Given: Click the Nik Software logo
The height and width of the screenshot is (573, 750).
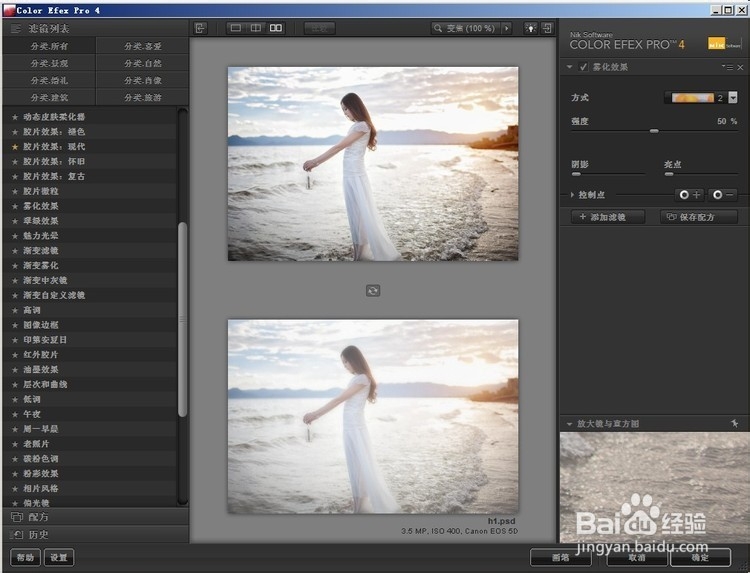Looking at the screenshot, I should [724, 44].
